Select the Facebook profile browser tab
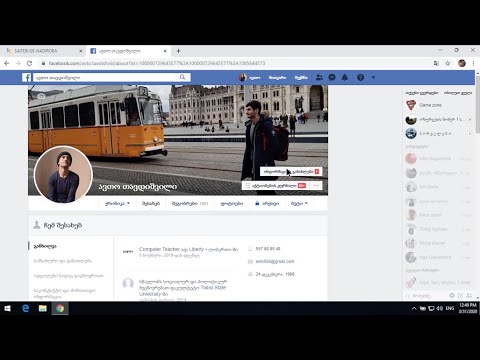Image resolution: width=480 pixels, height=360 pixels. pos(128,51)
